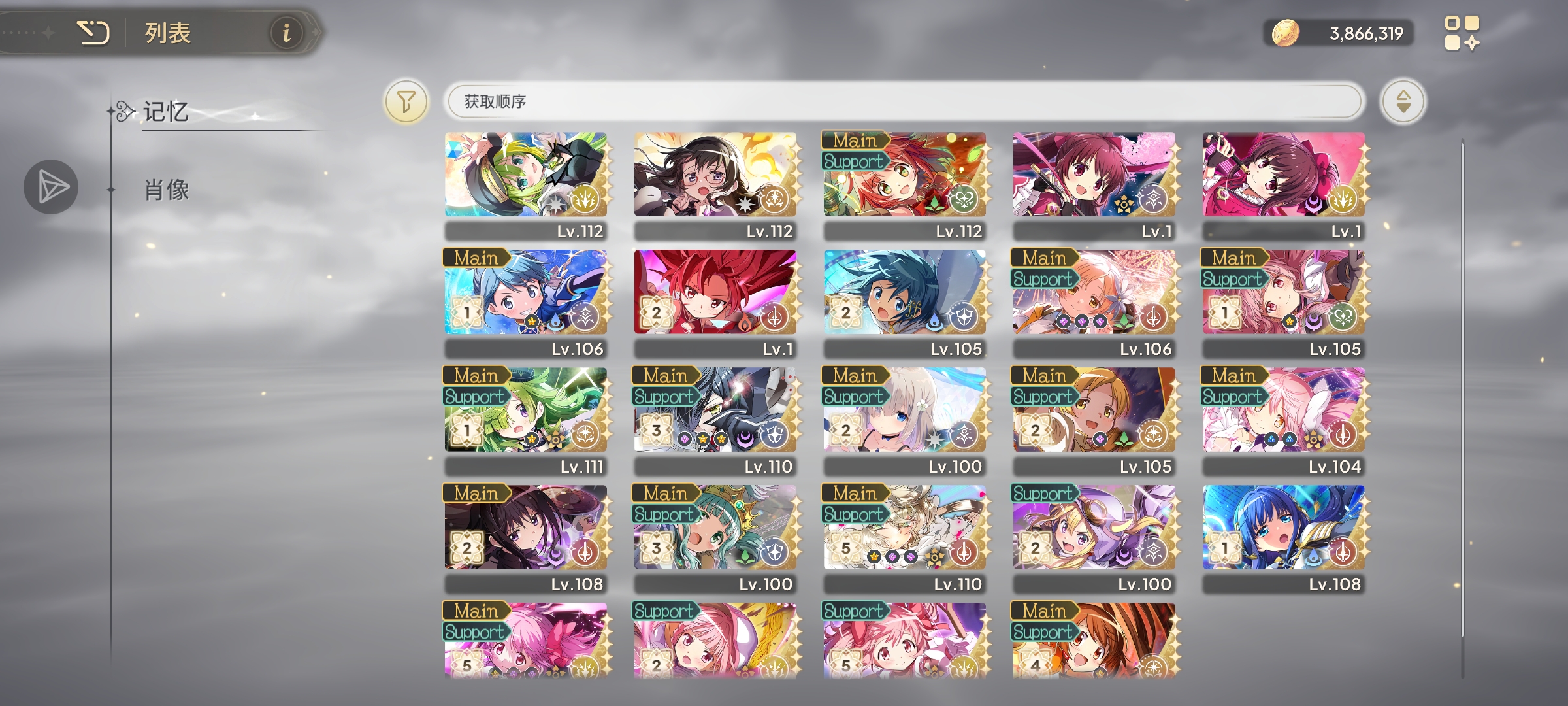Open the dark-haired Lv.108 Main card
This screenshot has width=1568, height=706.
(526, 539)
